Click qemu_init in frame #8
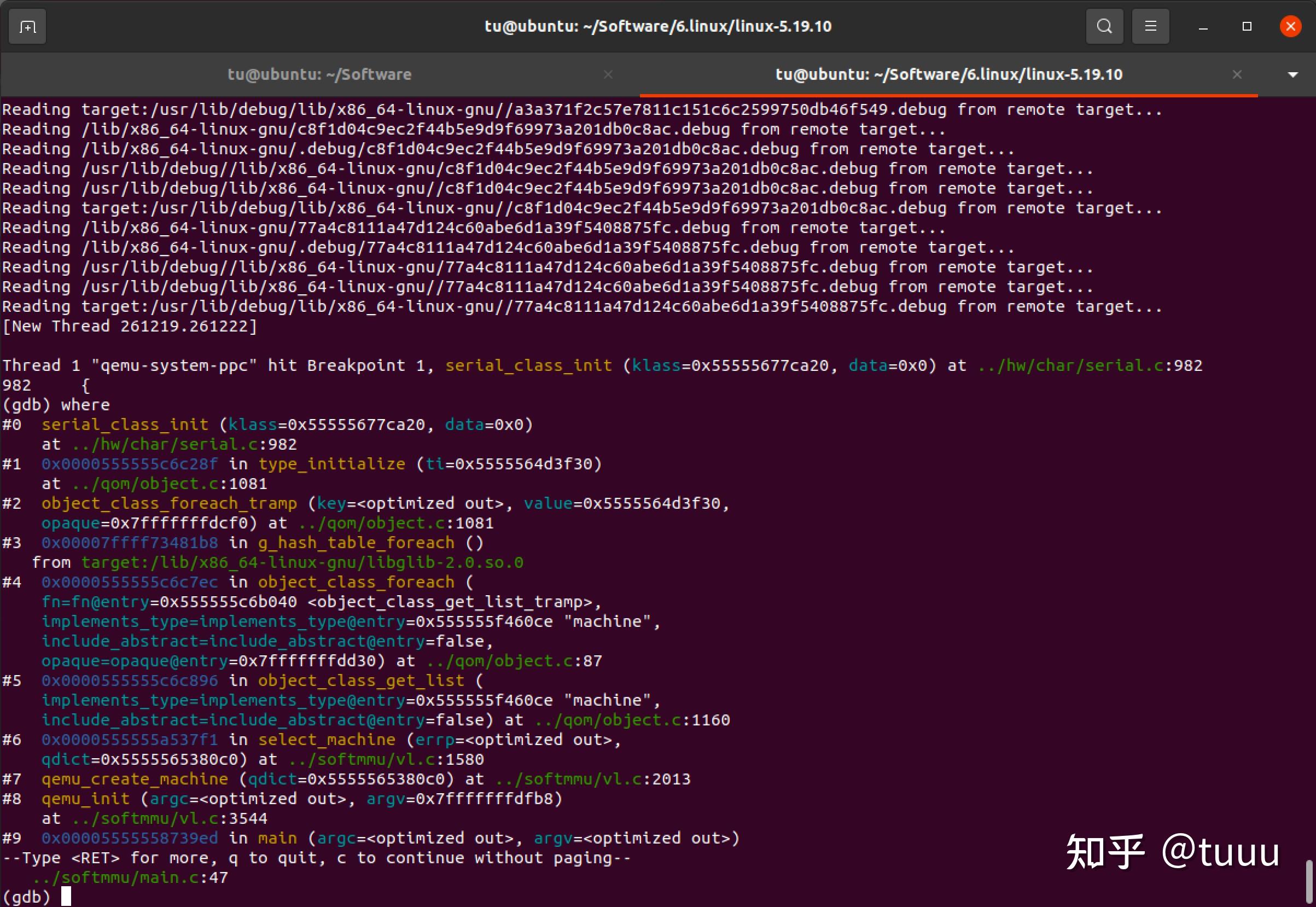 [86, 799]
